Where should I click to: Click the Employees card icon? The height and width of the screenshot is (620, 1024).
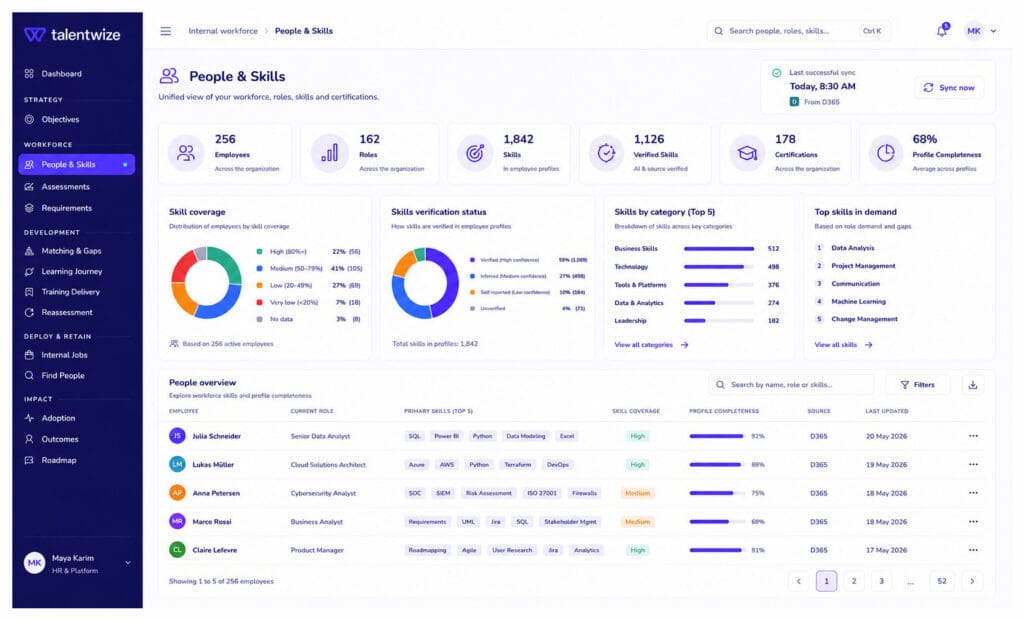[186, 154]
